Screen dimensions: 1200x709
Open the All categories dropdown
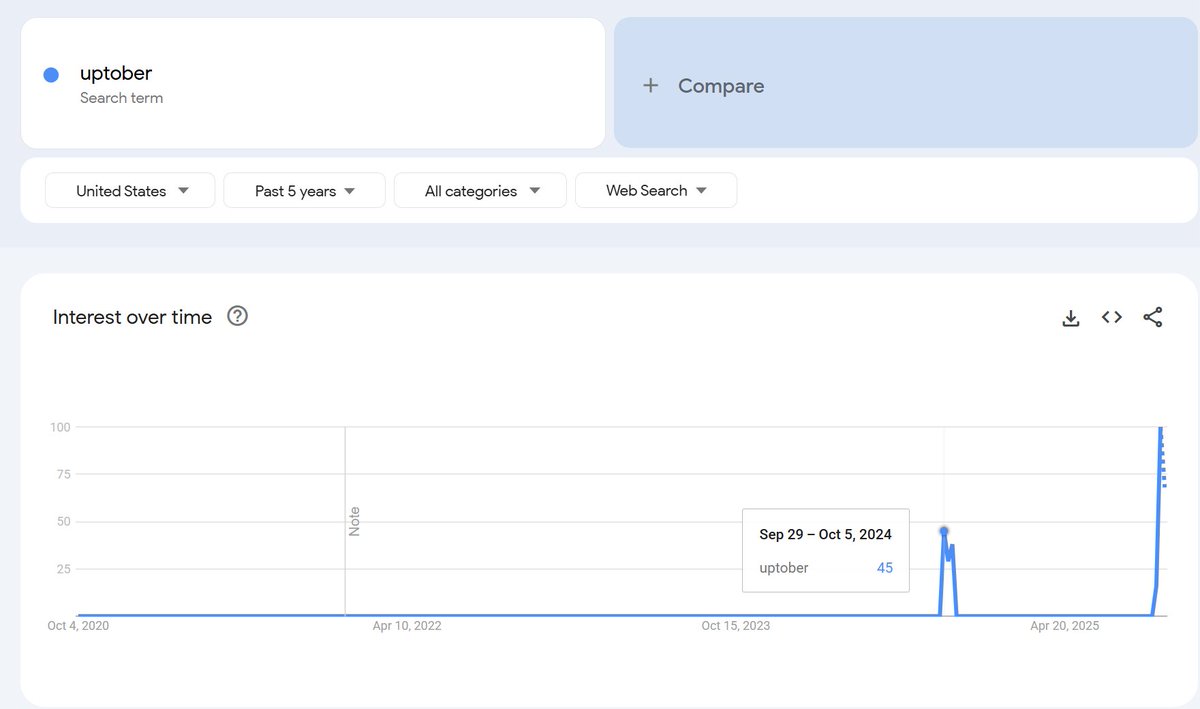coord(480,190)
